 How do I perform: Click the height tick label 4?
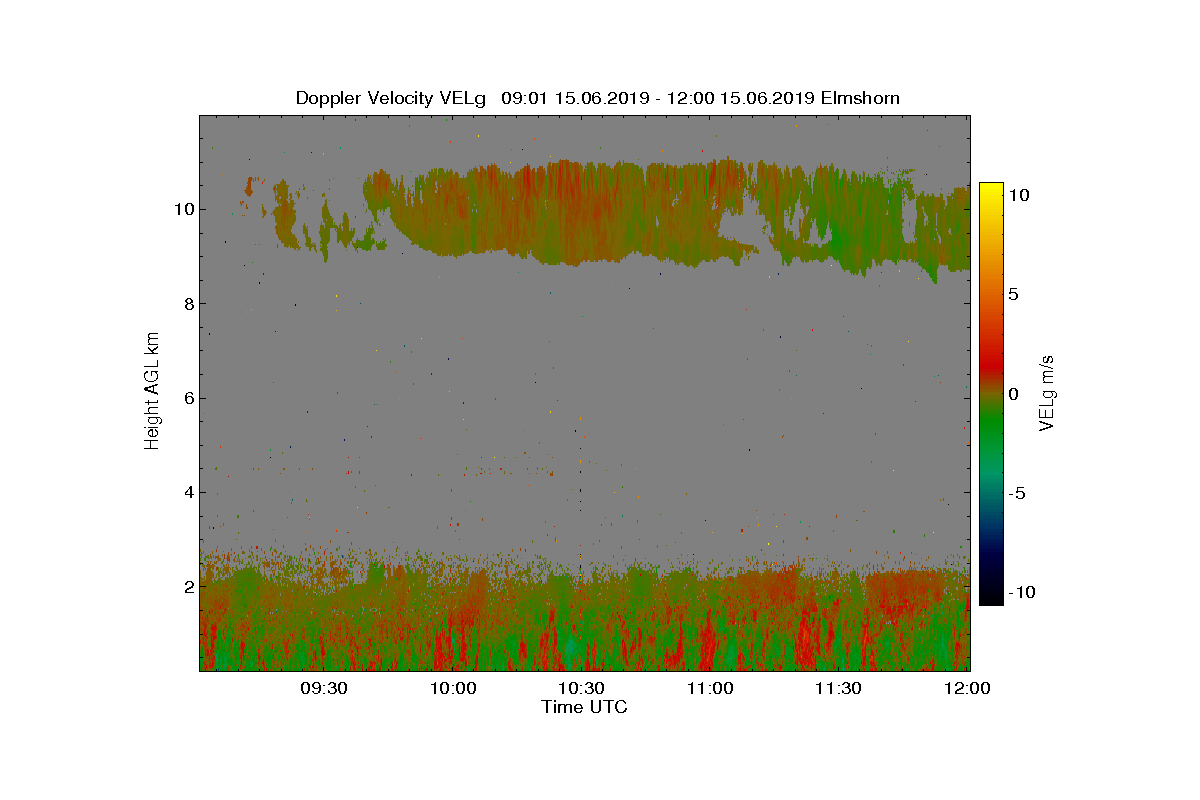click(187, 492)
